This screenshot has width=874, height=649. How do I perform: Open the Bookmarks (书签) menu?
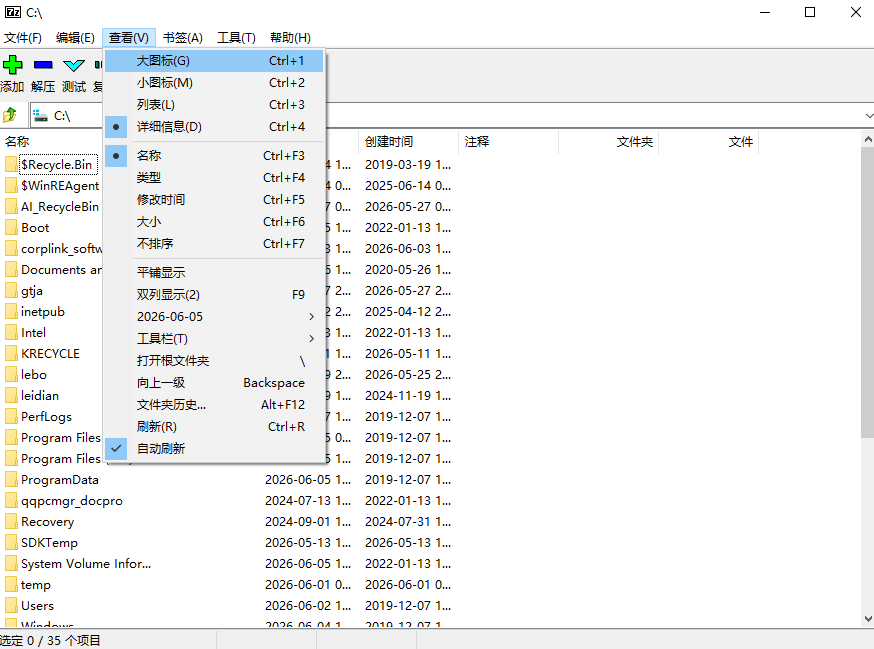click(x=183, y=37)
